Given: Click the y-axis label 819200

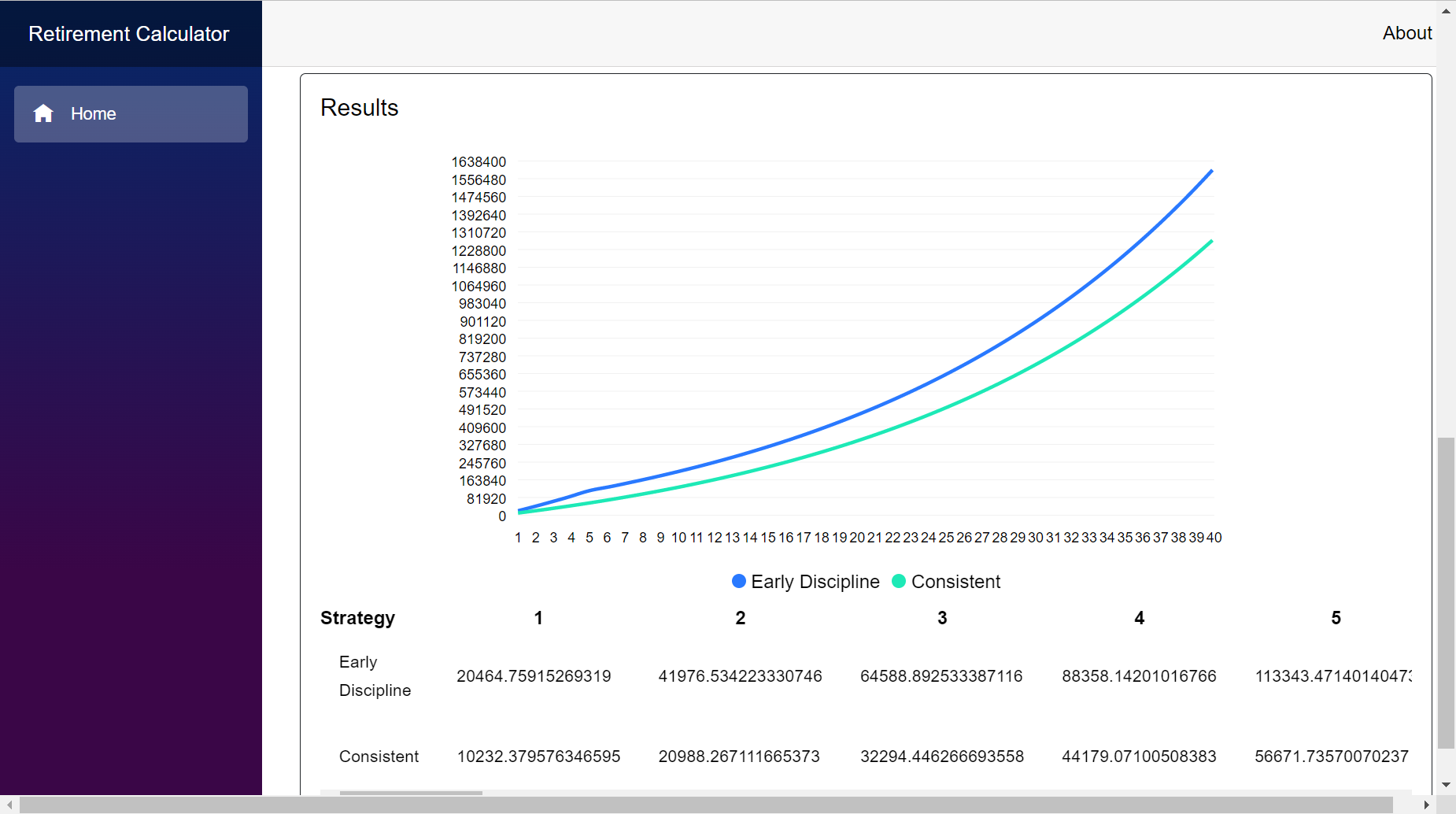Looking at the screenshot, I should coord(482,339).
